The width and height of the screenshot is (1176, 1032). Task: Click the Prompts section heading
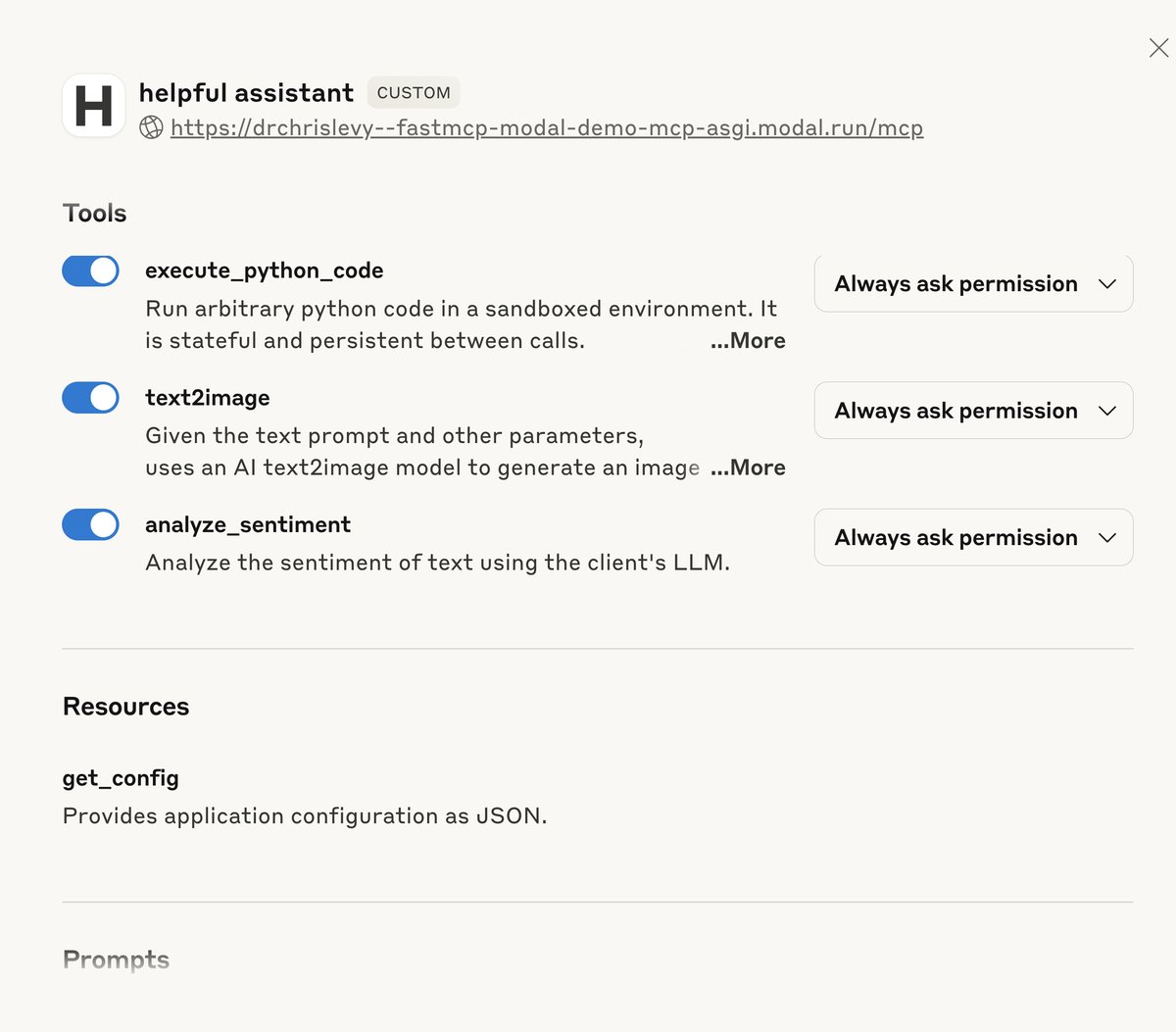(117, 959)
